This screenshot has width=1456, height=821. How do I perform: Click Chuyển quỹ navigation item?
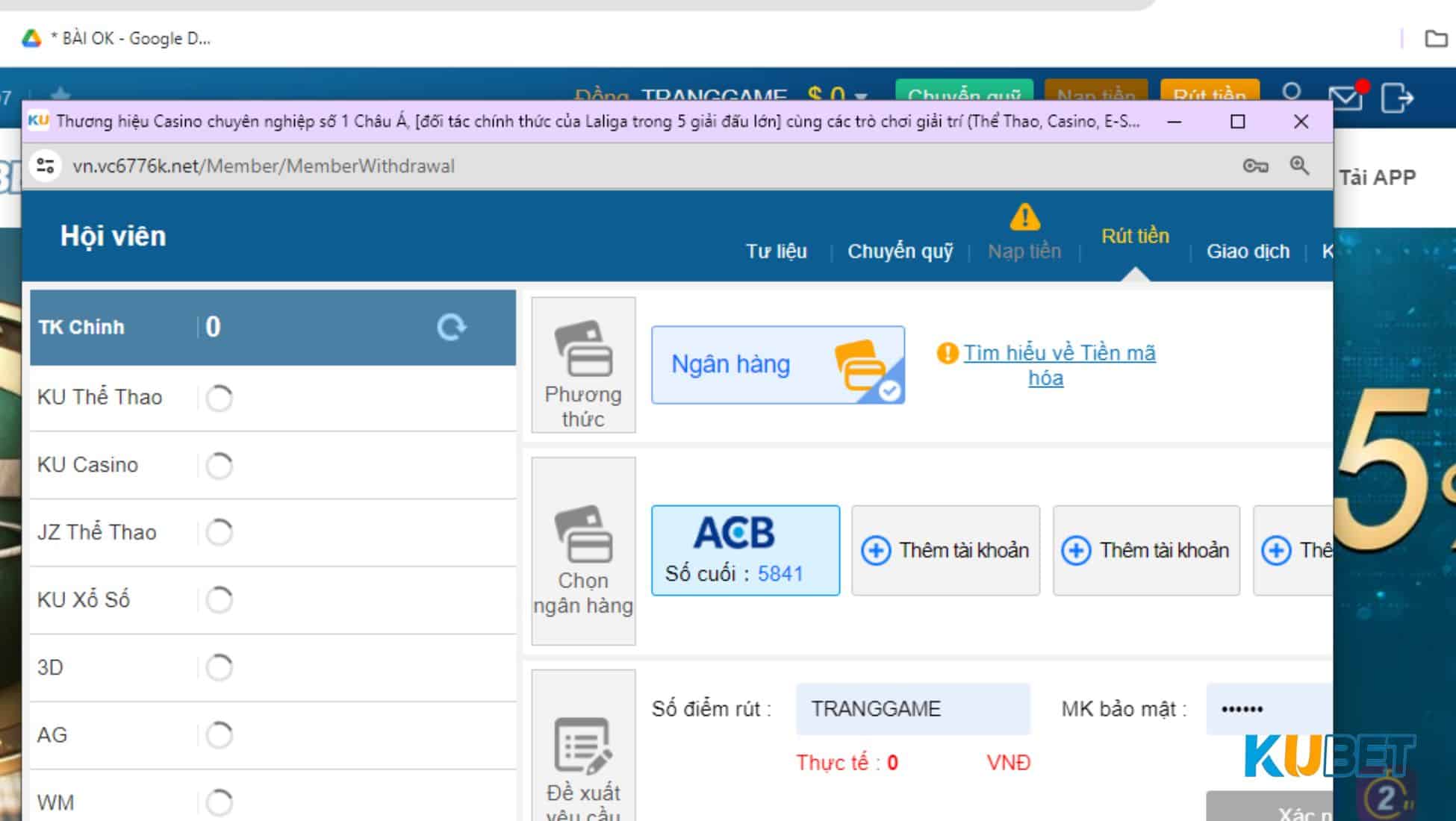[x=900, y=250]
